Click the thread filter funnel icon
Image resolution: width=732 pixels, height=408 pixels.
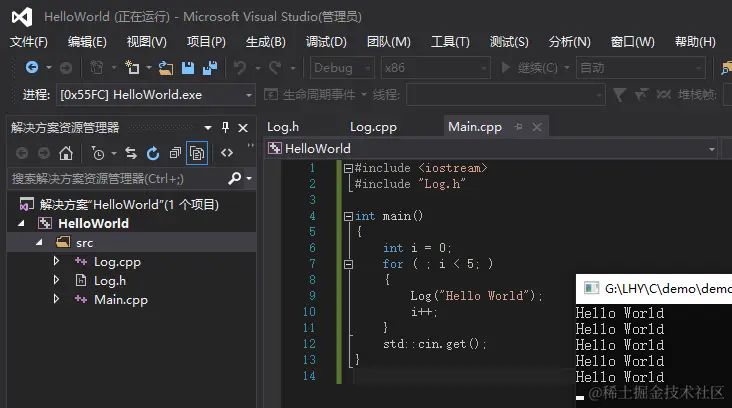click(619, 95)
